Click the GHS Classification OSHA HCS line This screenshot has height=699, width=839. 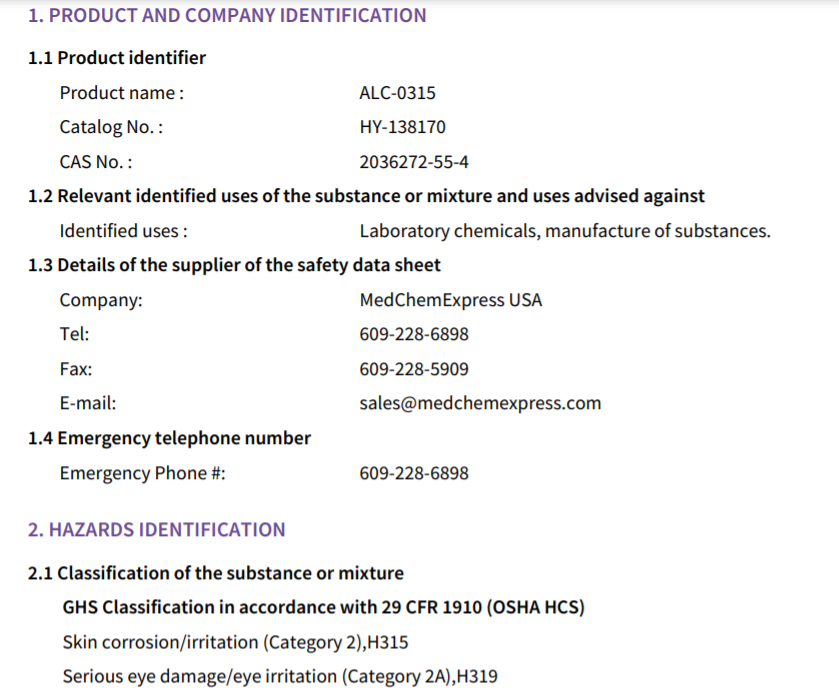pyautogui.click(x=323, y=608)
